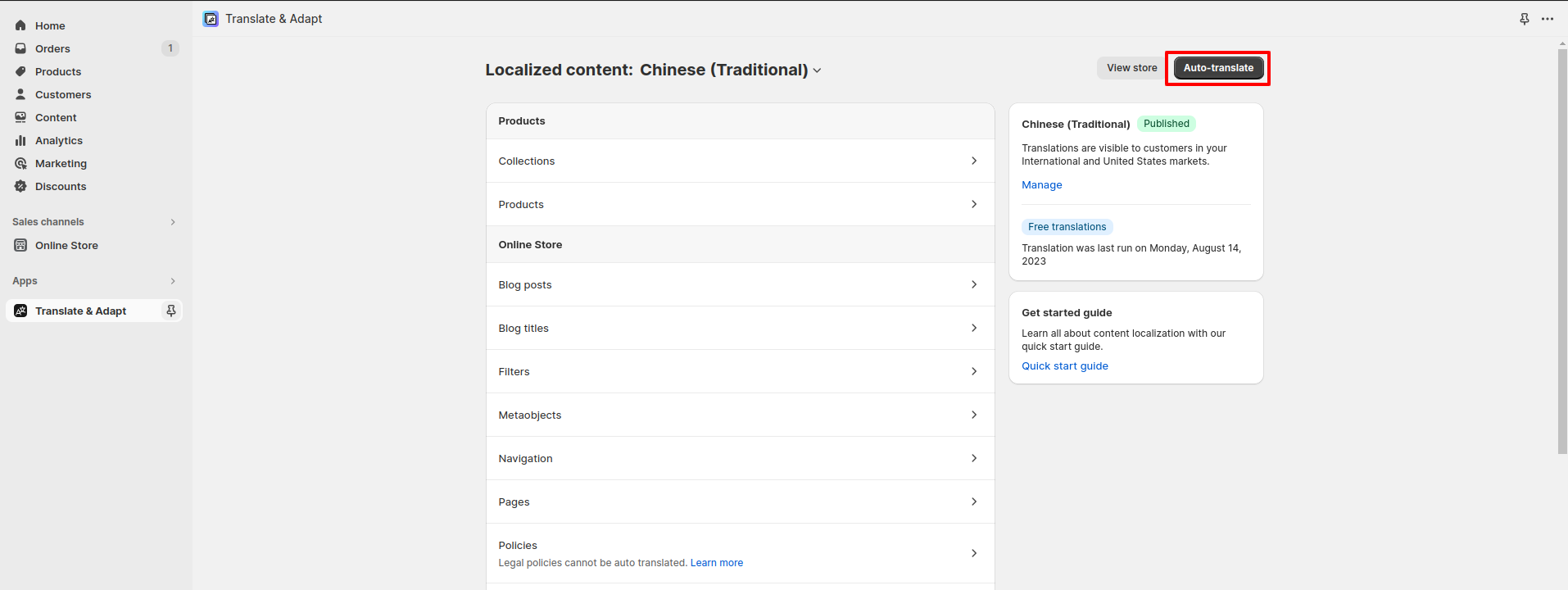Open the Blog posts row chevron
Screen dimensions: 1568x590
(x=974, y=284)
